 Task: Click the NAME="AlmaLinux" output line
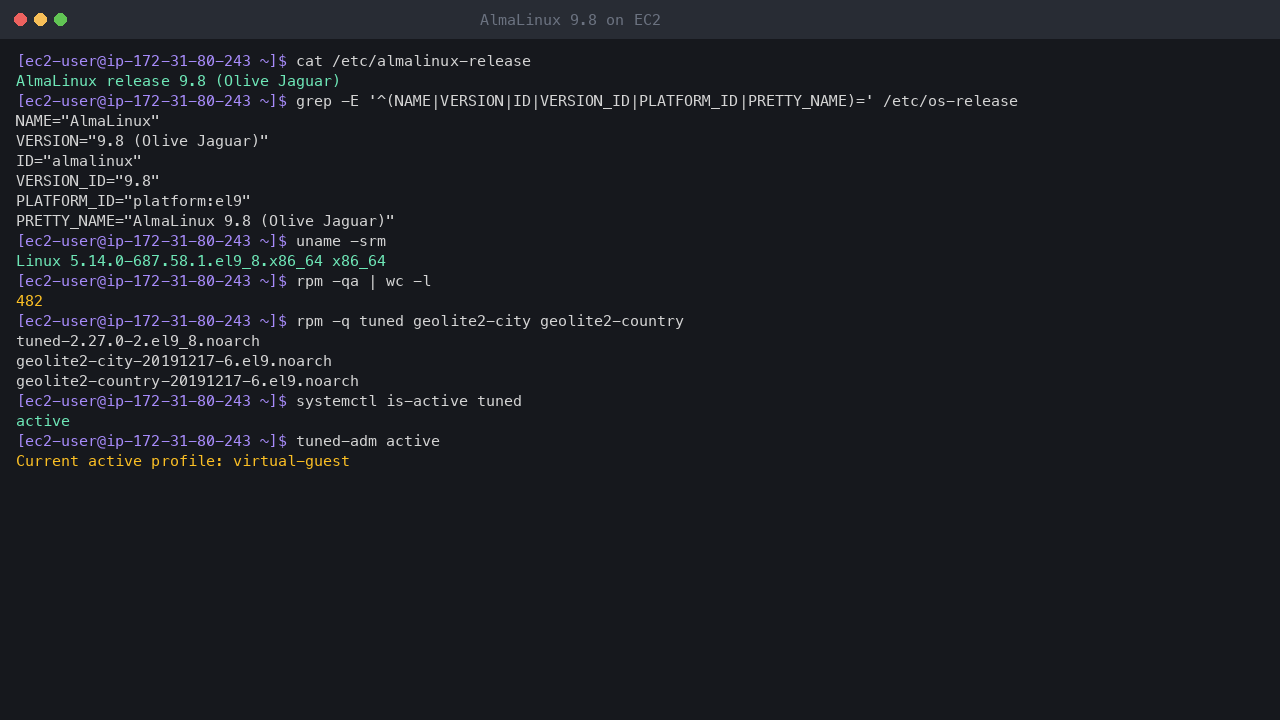[x=88, y=121]
